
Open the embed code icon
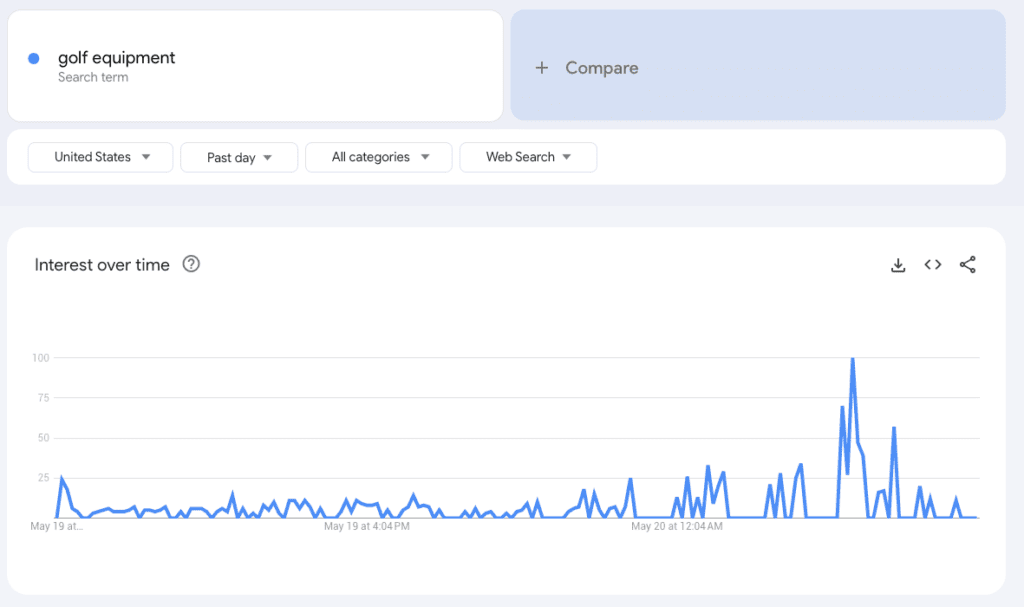coord(933,265)
